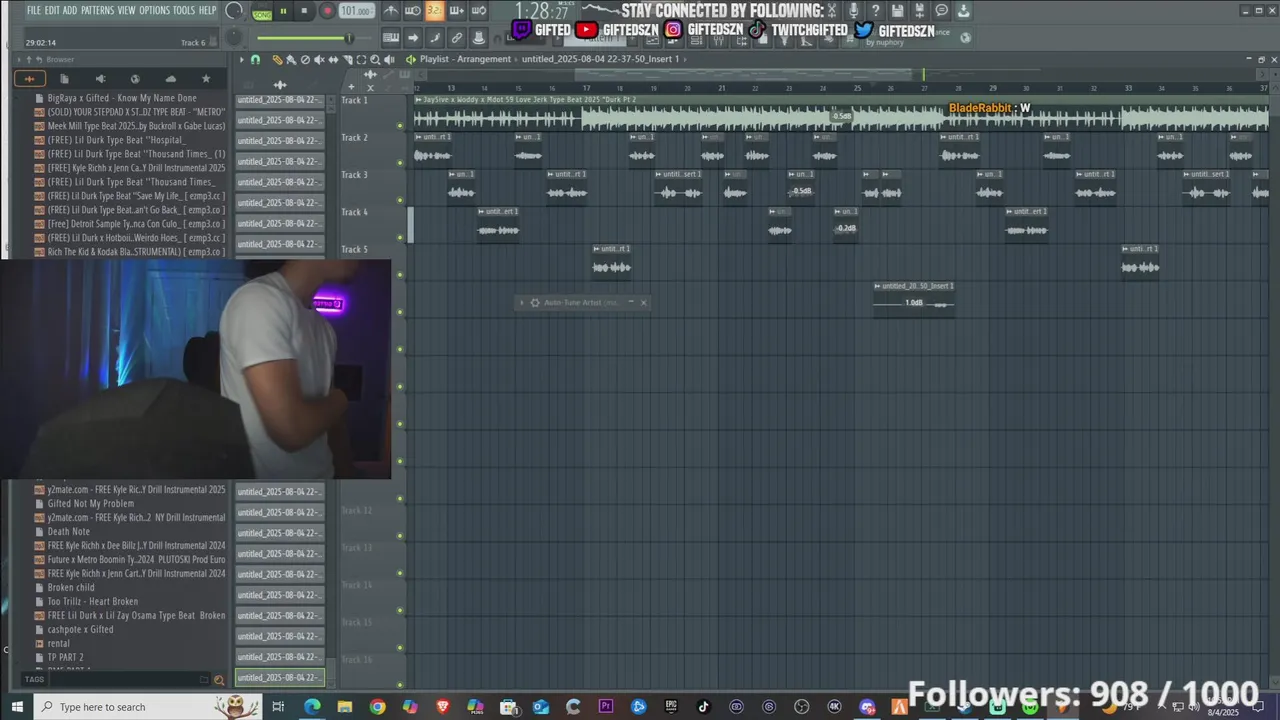The height and width of the screenshot is (720, 1280).
Task: Select the playlist Mute tool
Action: [319, 59]
